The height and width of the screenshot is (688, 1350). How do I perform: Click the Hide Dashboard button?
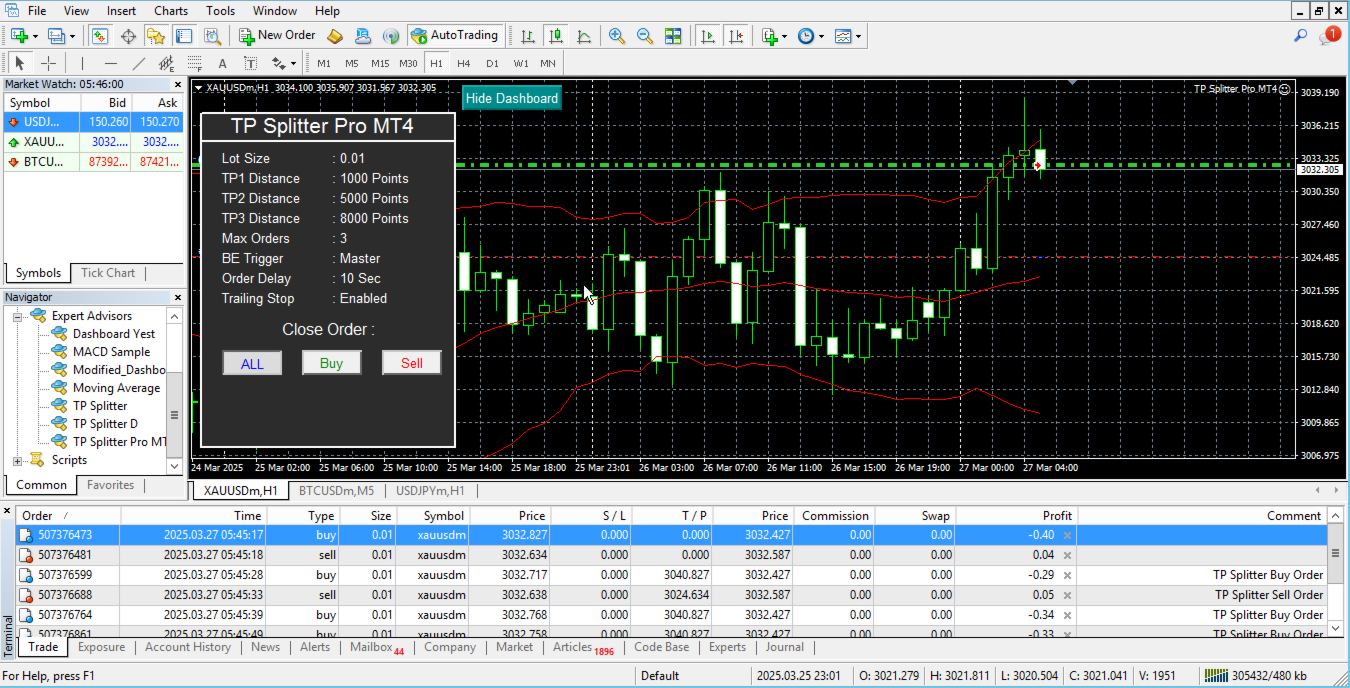click(512, 98)
